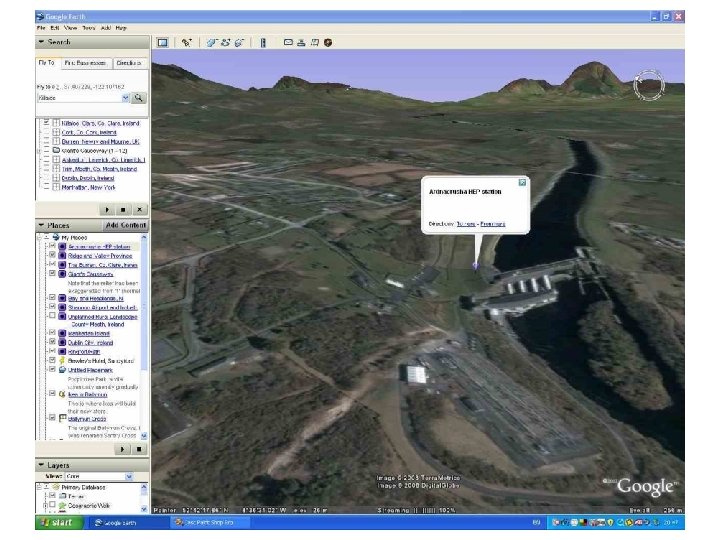Click the yellow pin icon of Bewley's Hotel

click(x=62, y=360)
